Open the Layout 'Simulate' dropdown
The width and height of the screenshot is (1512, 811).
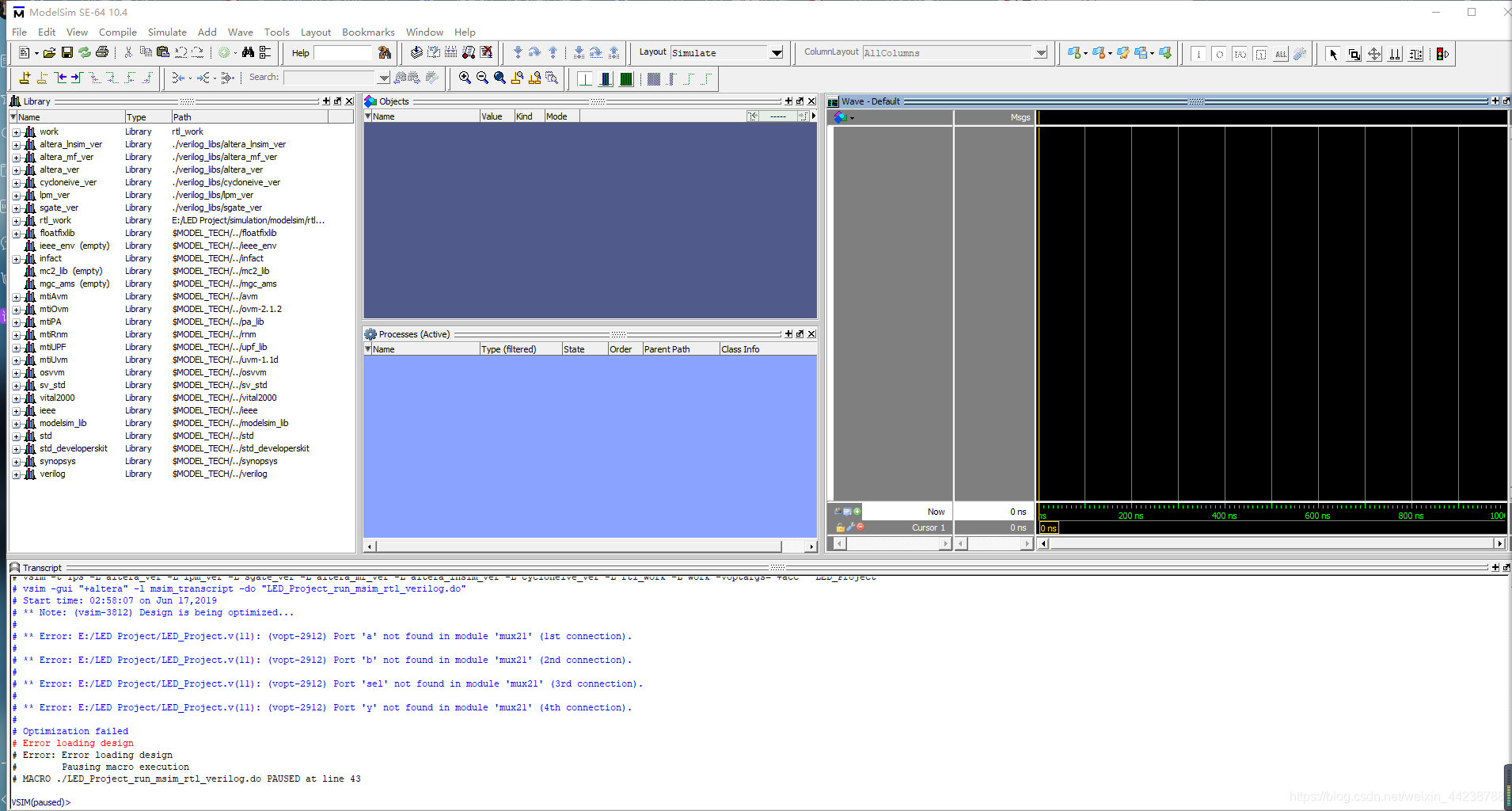[x=777, y=53]
